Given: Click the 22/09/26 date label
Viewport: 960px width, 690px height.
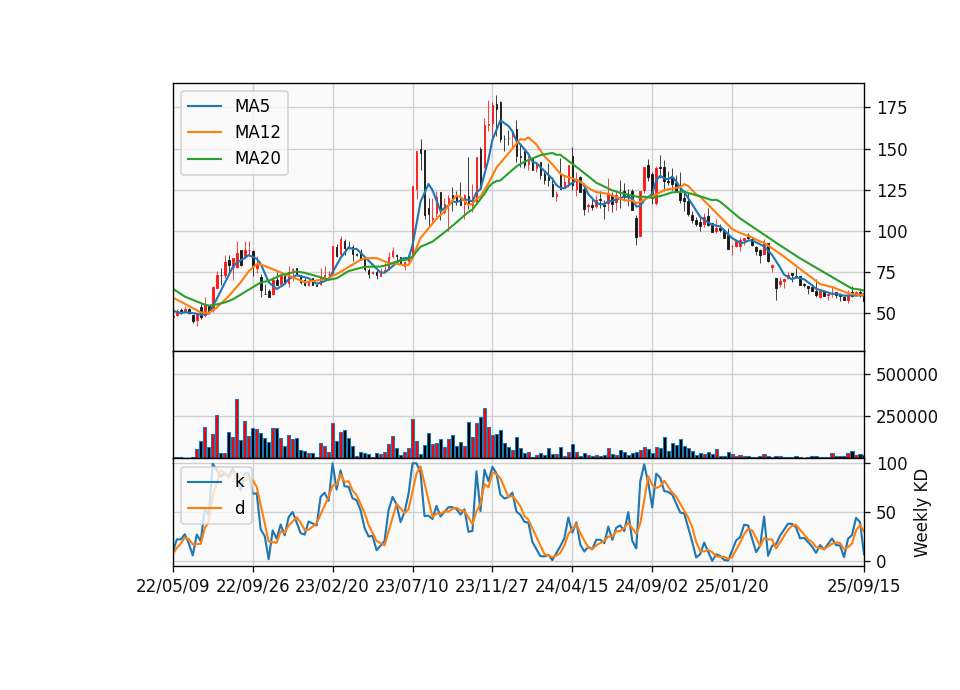Looking at the screenshot, I should [253, 586].
